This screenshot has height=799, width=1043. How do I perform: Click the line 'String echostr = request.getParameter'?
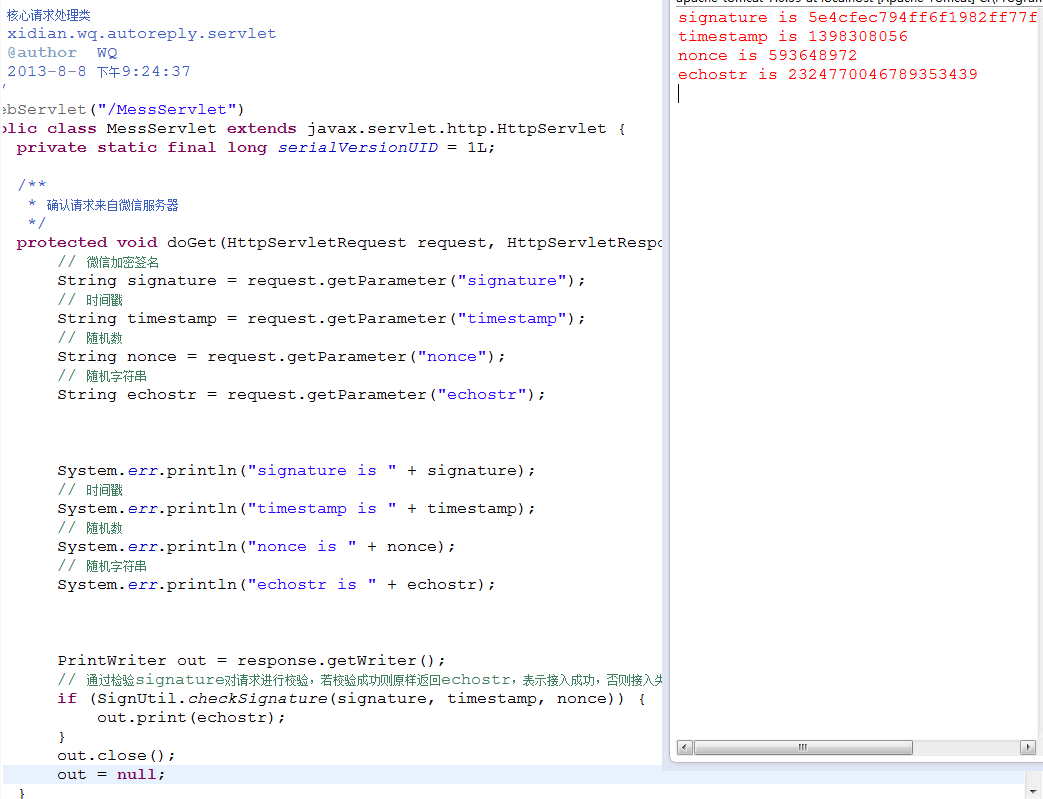tap(301, 395)
